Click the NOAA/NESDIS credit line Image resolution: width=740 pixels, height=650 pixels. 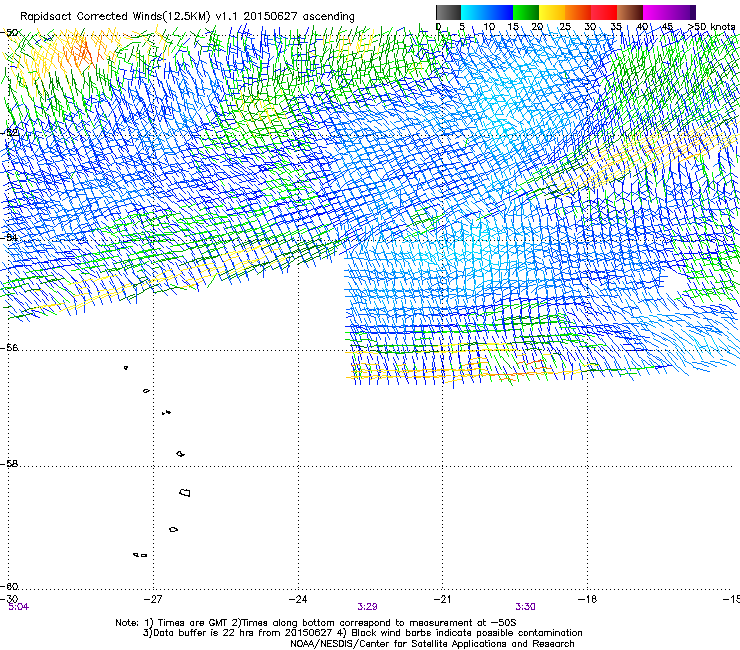(432, 644)
